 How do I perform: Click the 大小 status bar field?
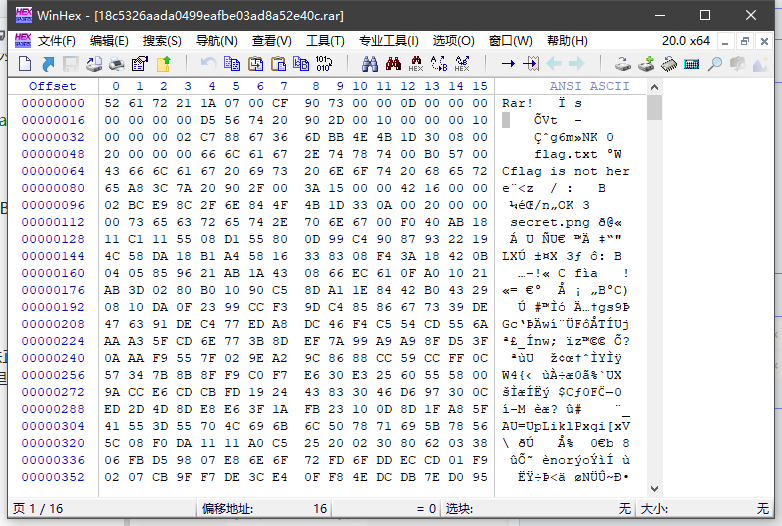[x=704, y=509]
